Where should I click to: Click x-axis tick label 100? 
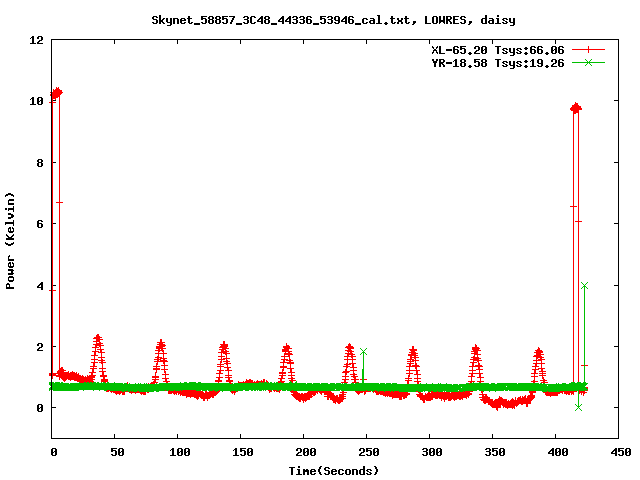coord(180,452)
